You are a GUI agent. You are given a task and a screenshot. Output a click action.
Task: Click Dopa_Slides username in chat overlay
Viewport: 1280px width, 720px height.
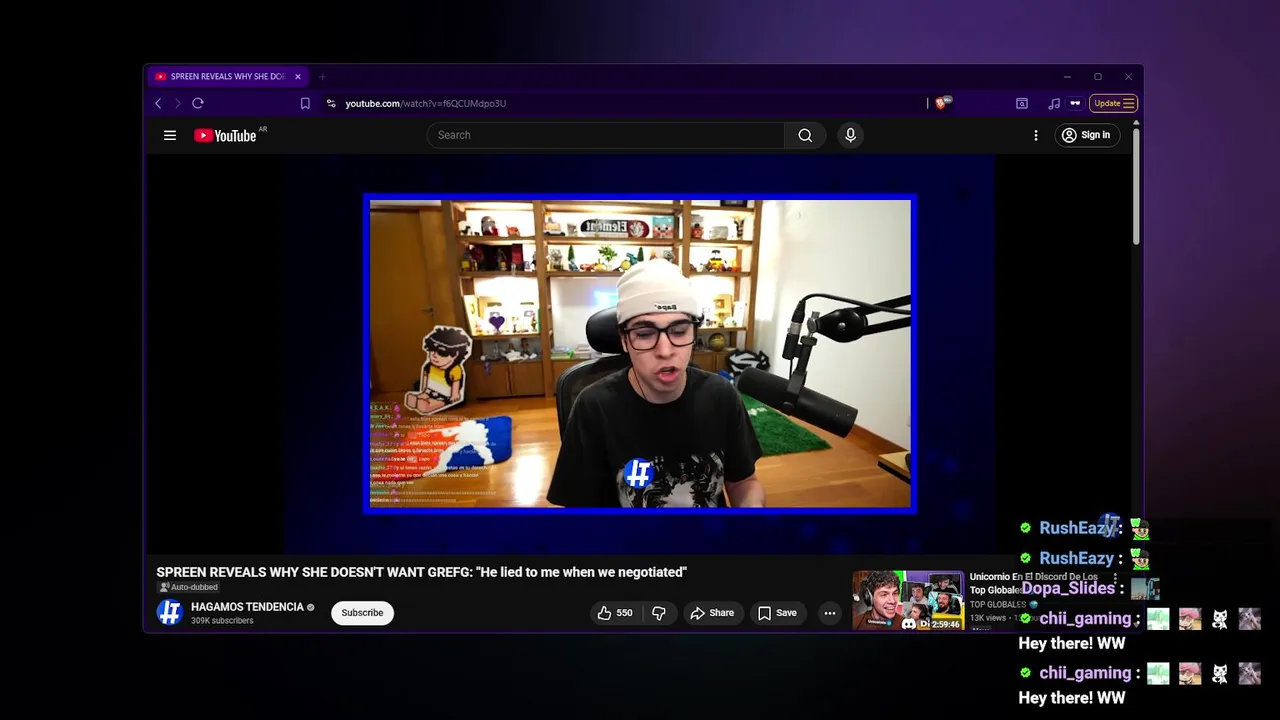point(1068,588)
